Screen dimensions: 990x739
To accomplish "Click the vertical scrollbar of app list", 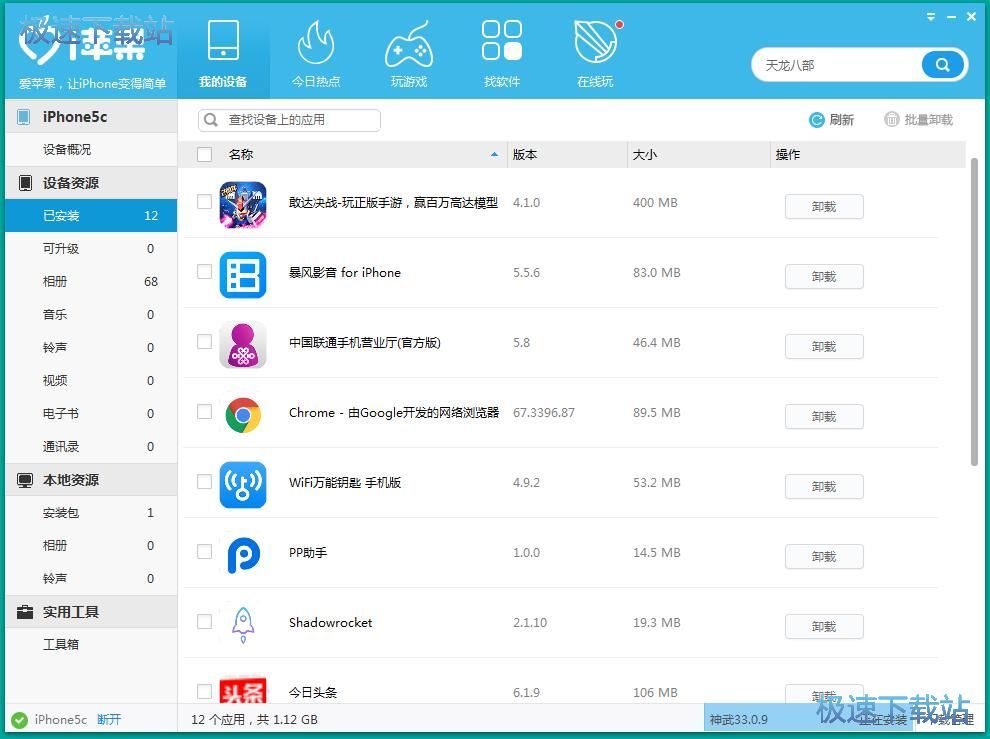I will tap(974, 312).
